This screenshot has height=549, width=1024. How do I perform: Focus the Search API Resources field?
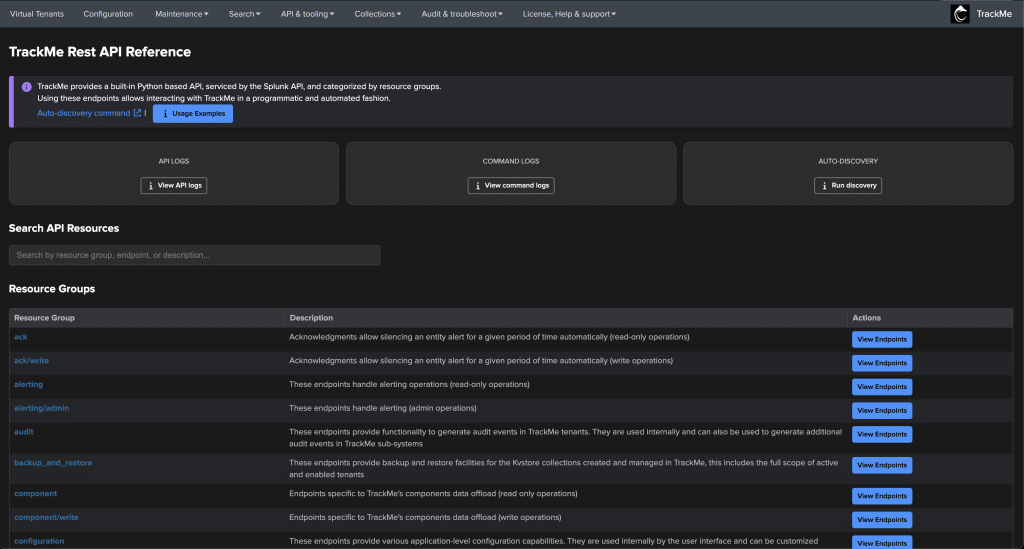195,255
